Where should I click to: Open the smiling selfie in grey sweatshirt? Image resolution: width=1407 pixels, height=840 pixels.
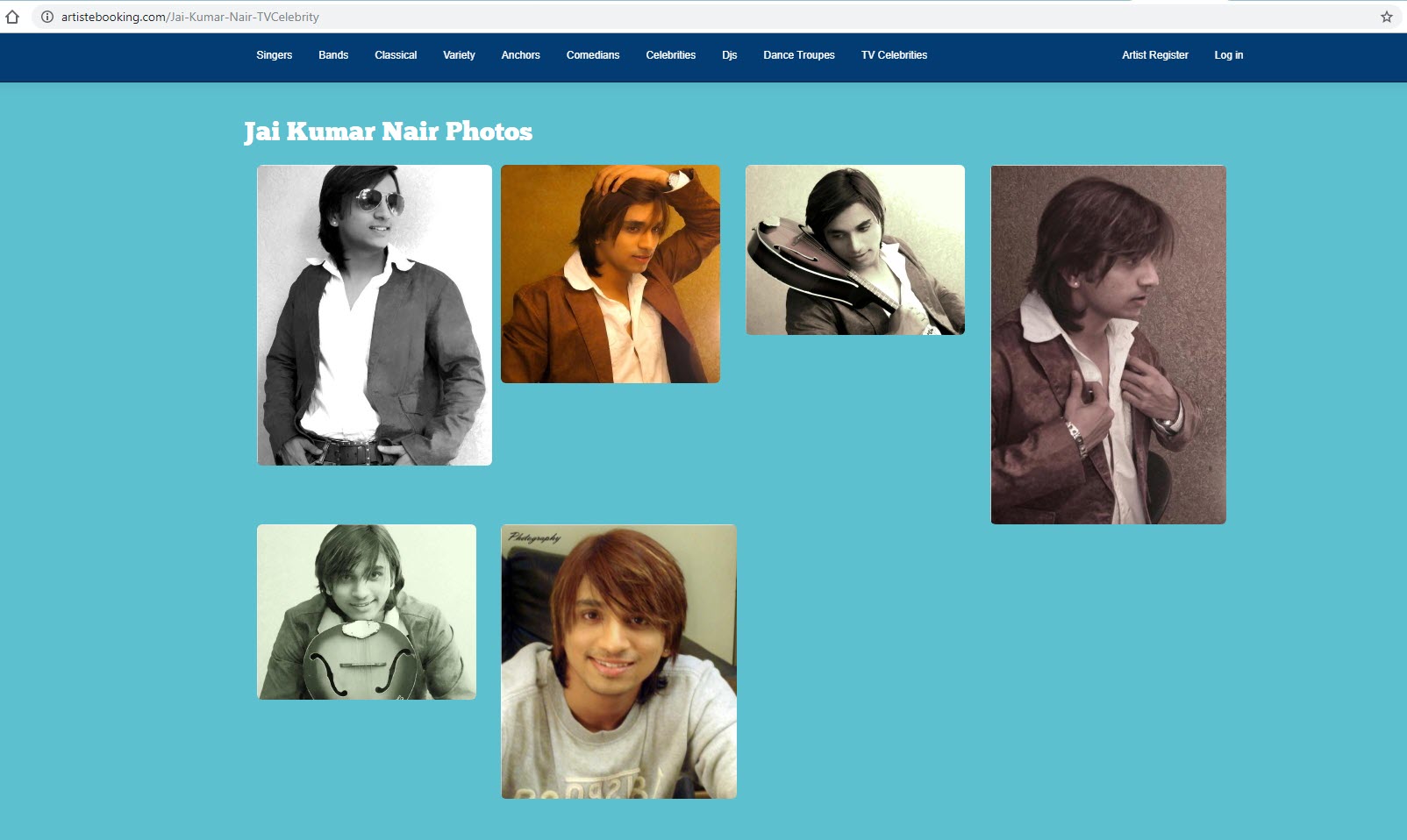tap(619, 661)
